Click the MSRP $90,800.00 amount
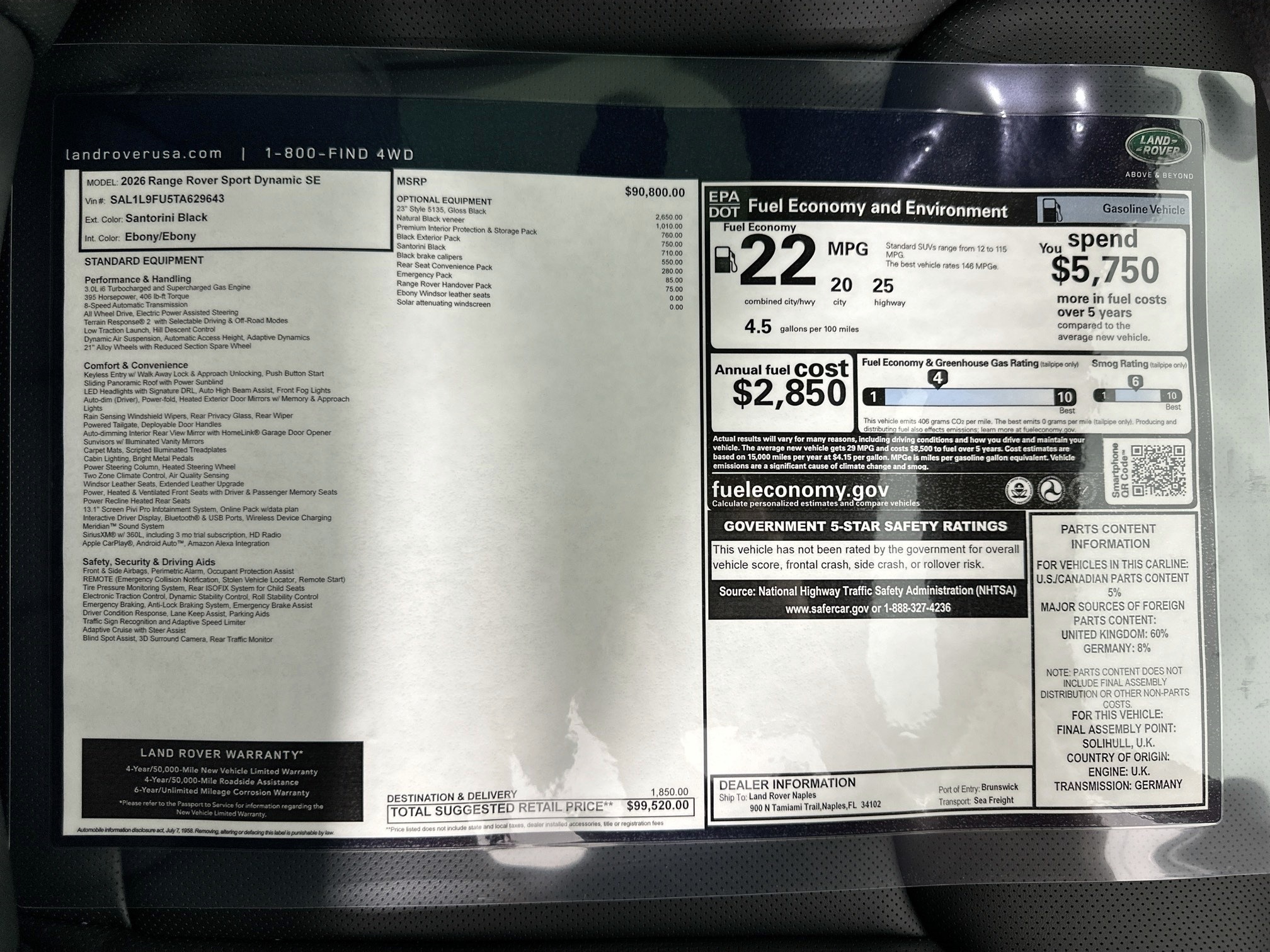The width and height of the screenshot is (1270, 952). (654, 192)
